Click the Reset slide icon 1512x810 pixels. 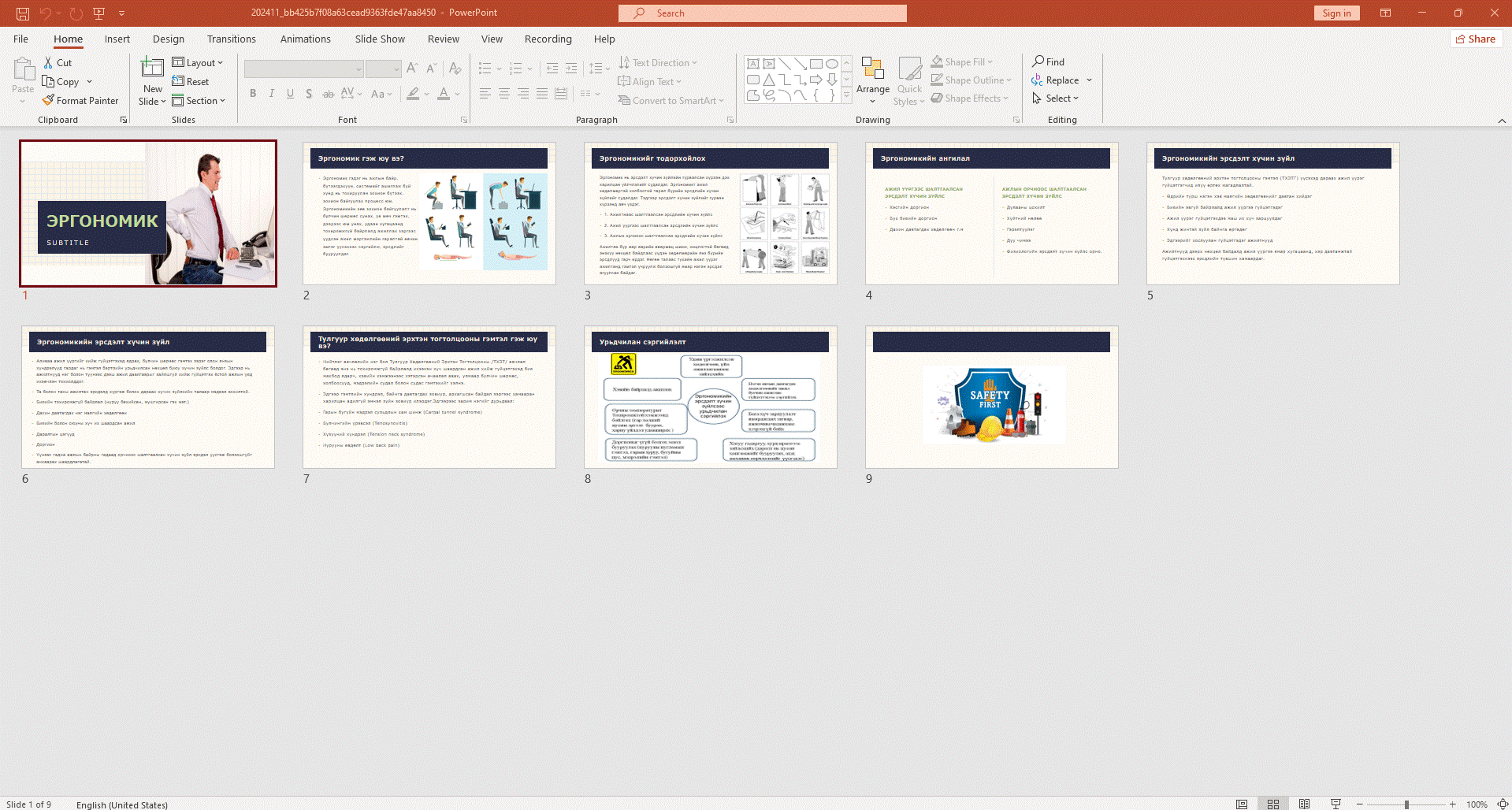point(191,82)
